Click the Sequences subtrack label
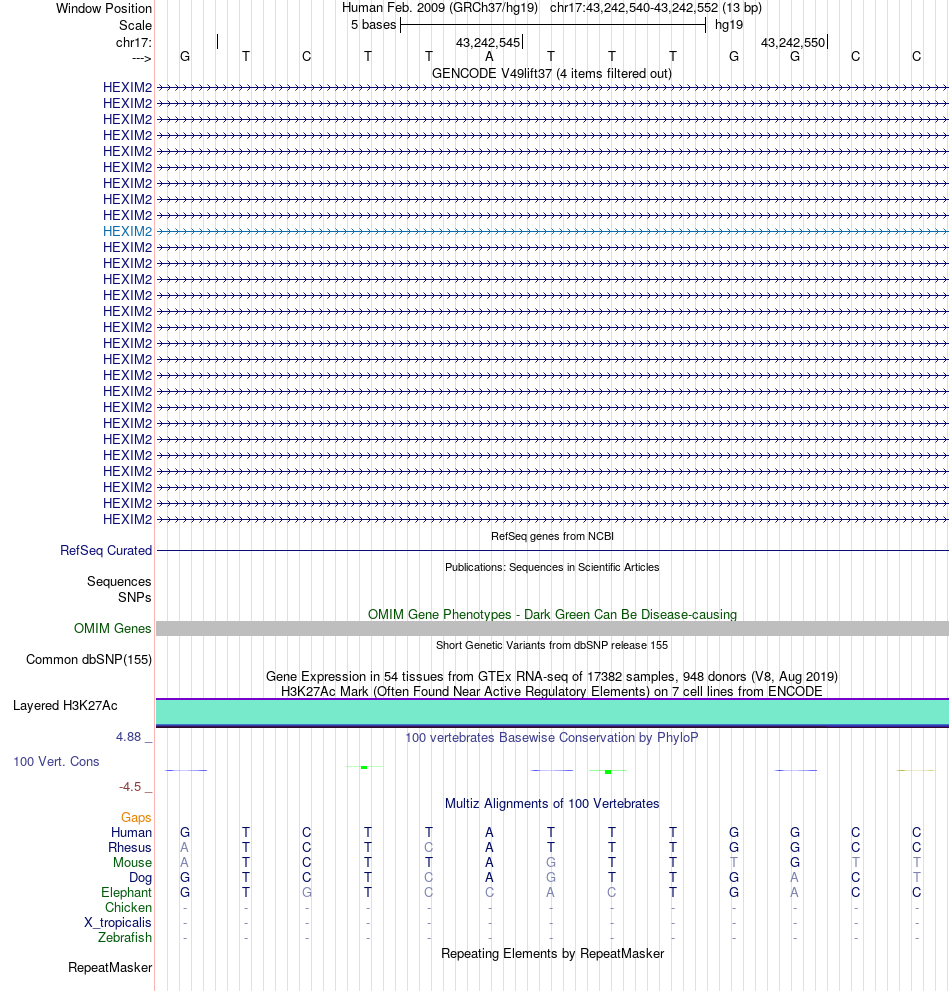Viewport: 950px width, 991px height. [x=119, y=581]
